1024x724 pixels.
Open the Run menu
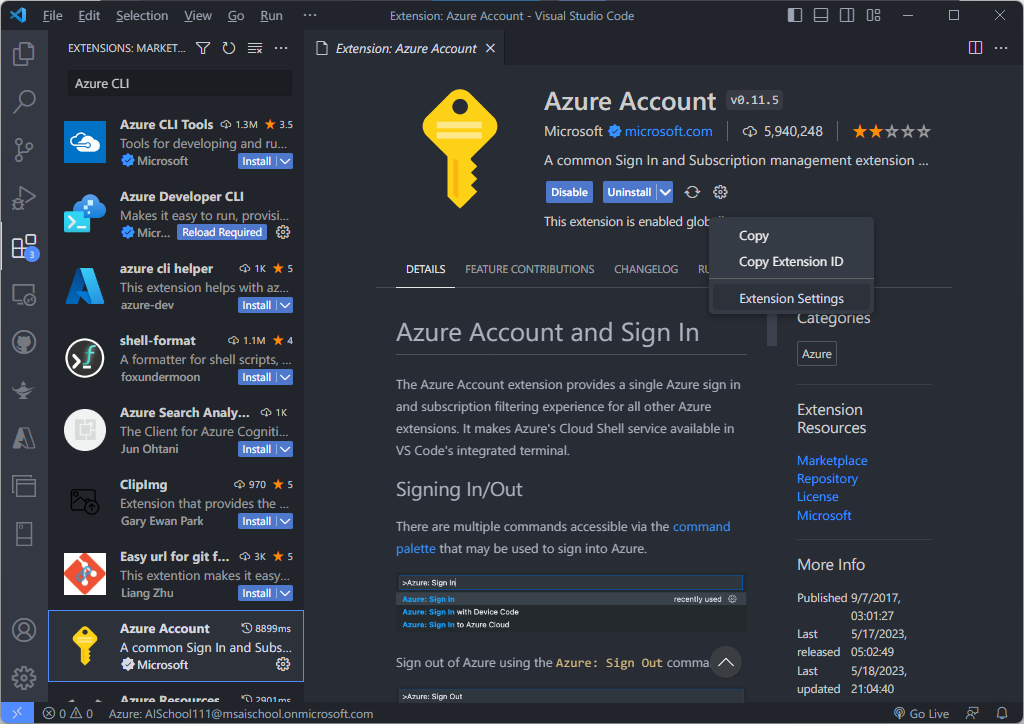coord(271,15)
